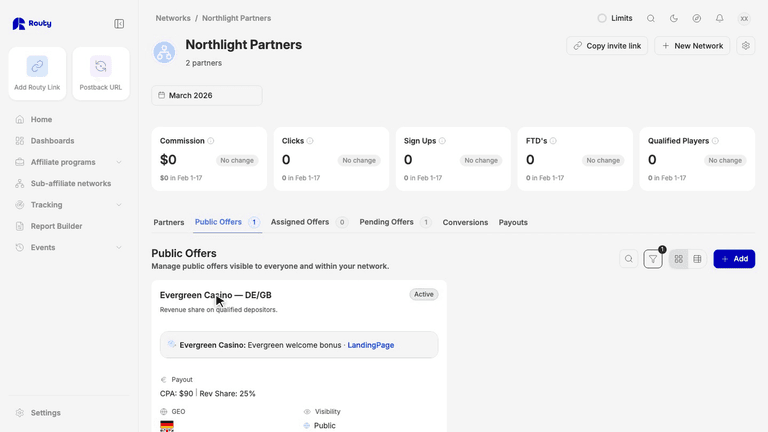Screen dimensions: 768x432
Task: Click Evergreen welcome bonus text
Action: pyautogui.click(x=294, y=345)
